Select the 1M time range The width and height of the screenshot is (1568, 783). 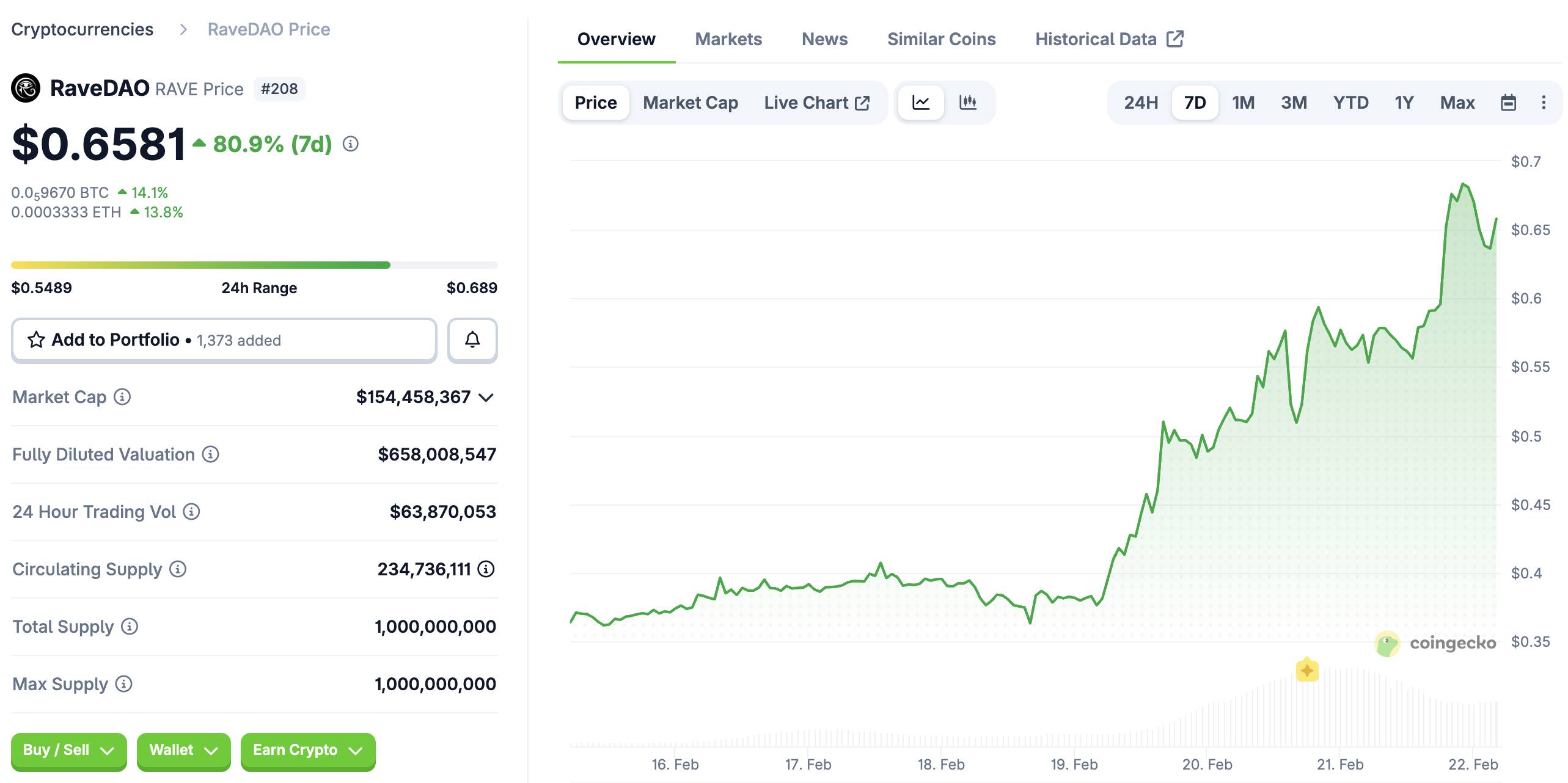[x=1243, y=103]
